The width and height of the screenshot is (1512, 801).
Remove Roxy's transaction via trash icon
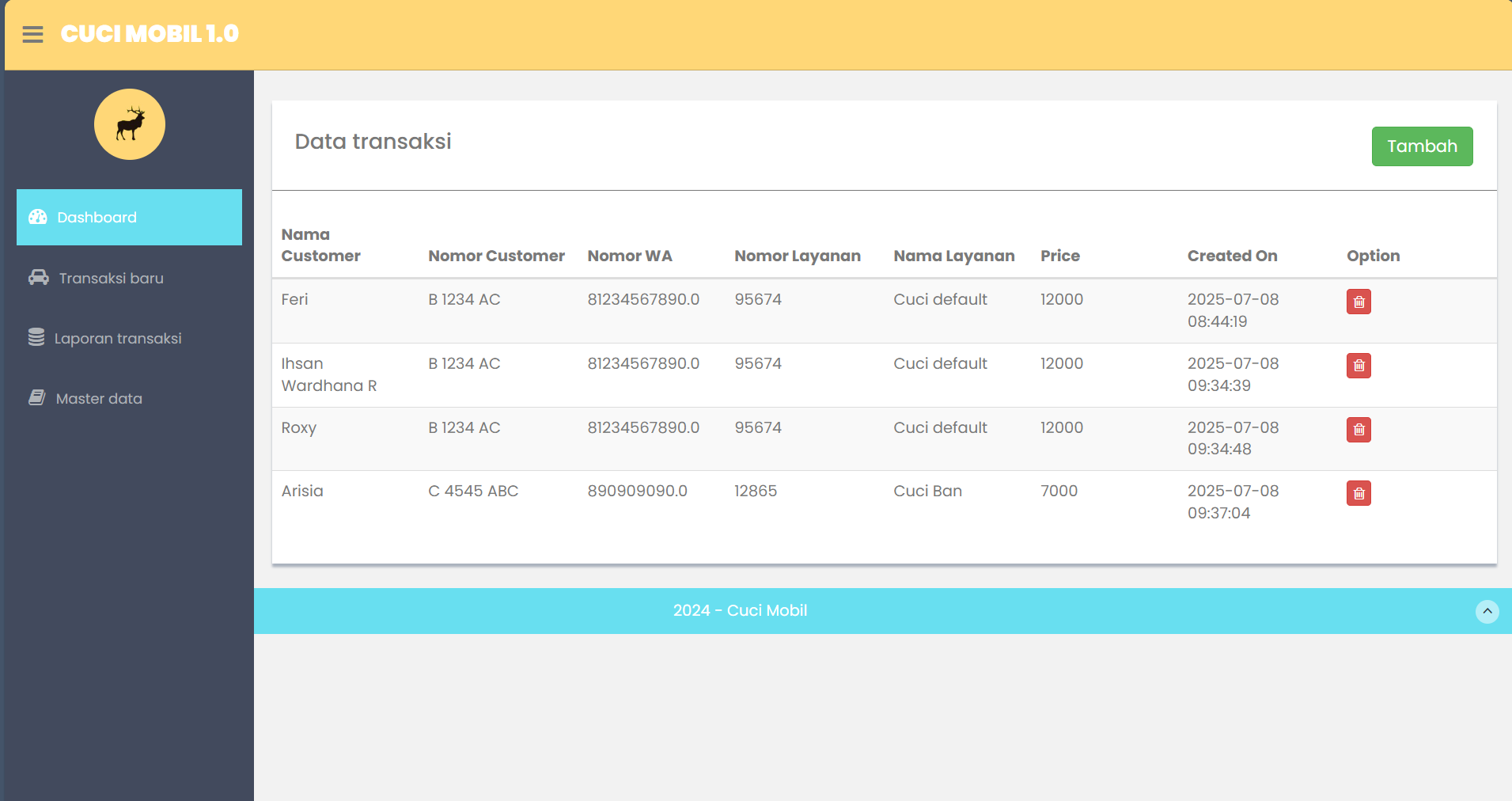coord(1359,430)
